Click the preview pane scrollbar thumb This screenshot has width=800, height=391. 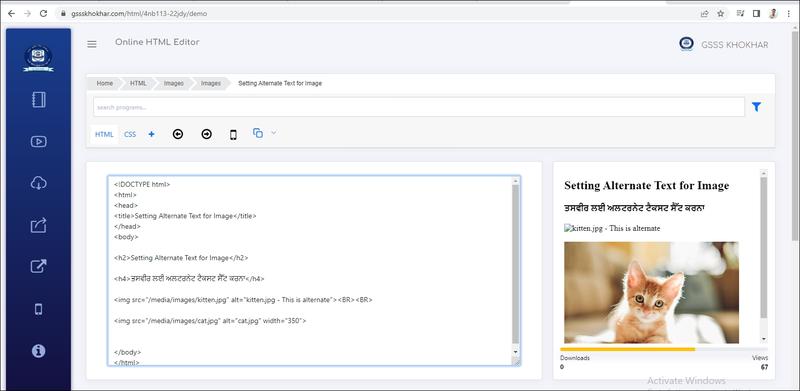(764, 248)
